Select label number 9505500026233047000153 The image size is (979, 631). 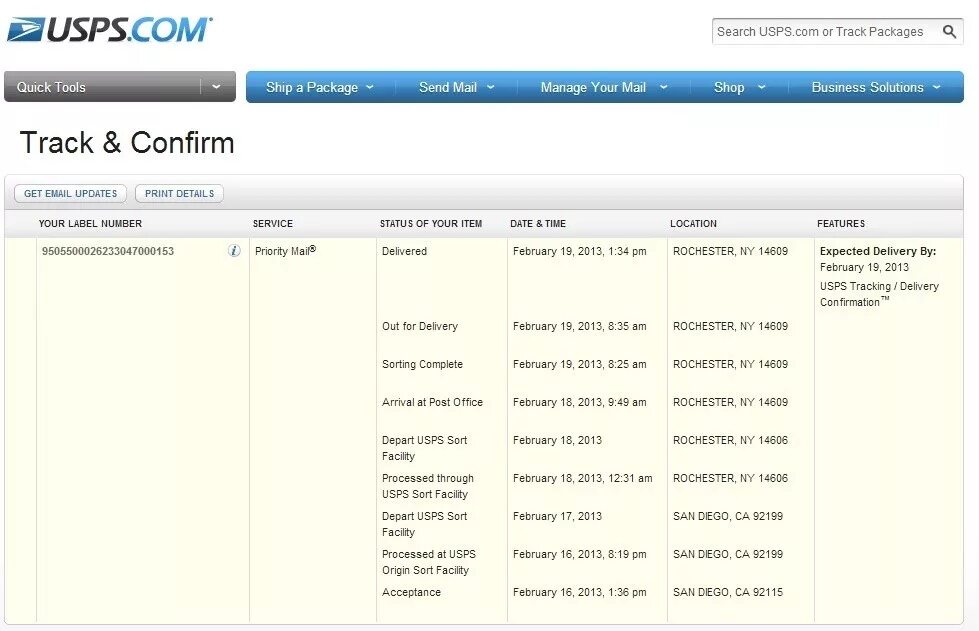click(x=108, y=252)
